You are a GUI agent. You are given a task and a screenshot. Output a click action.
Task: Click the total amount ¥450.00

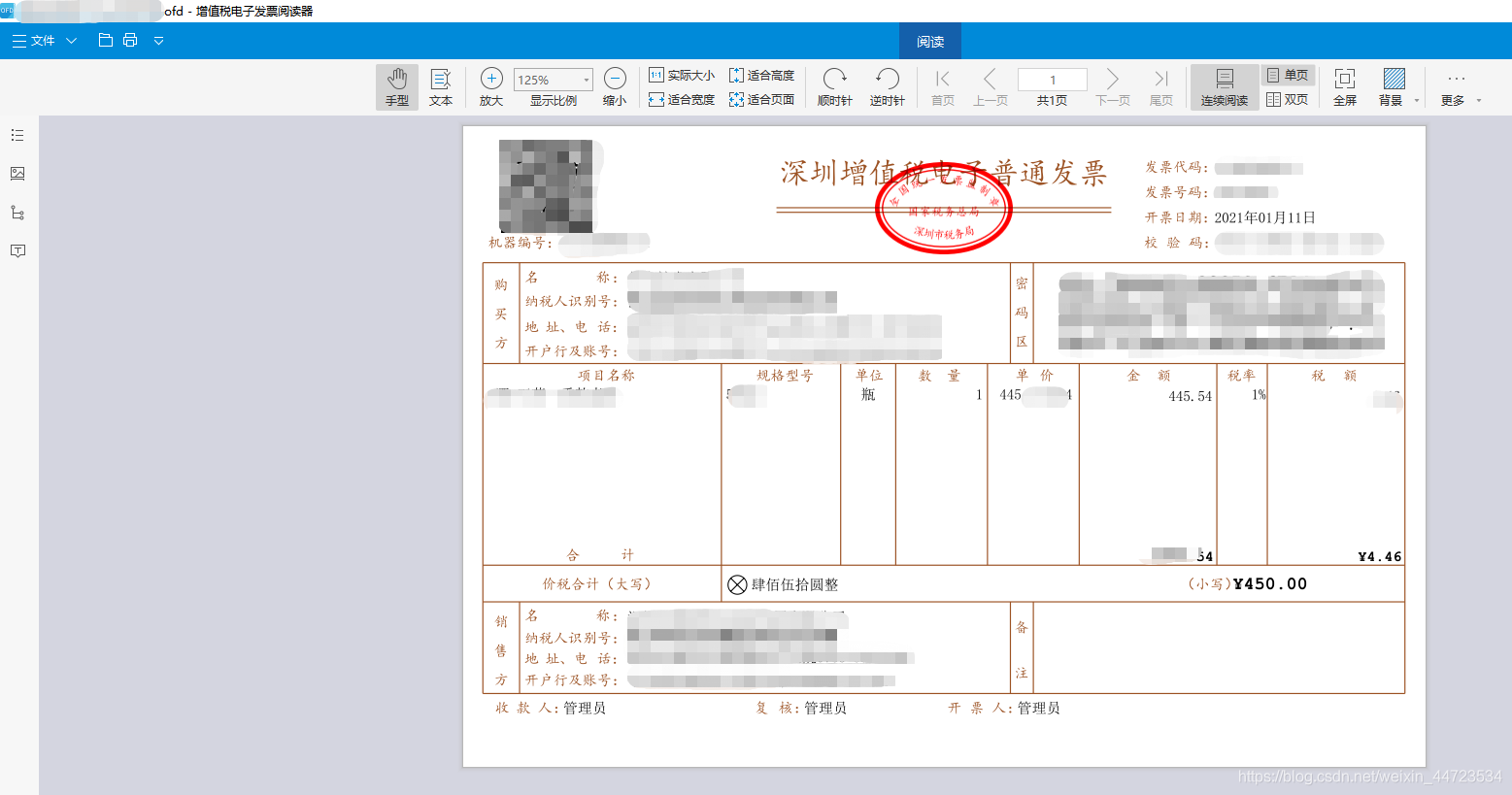[1270, 583]
